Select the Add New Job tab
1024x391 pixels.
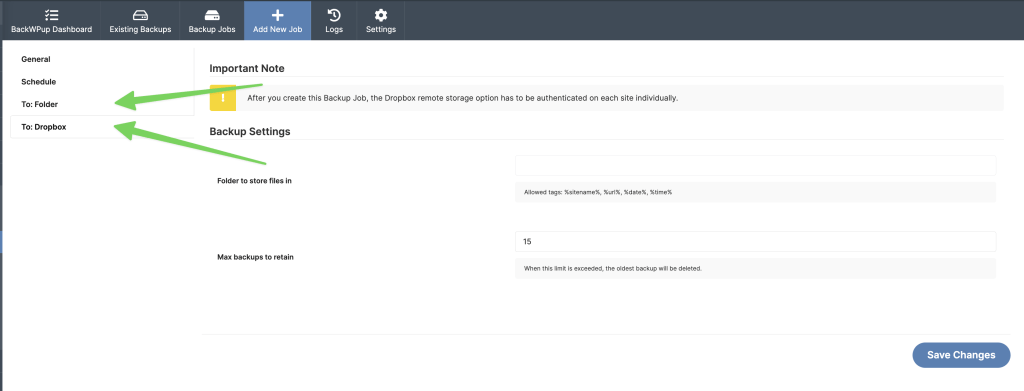coord(278,21)
